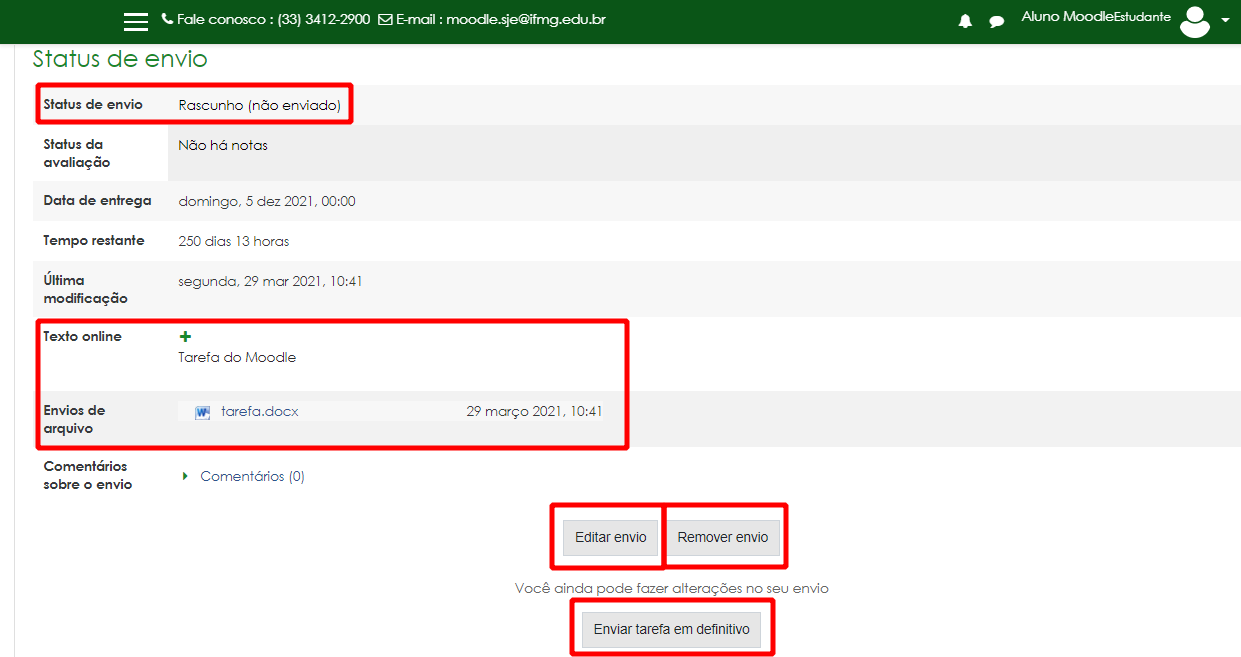
Task: Open the notifications bell
Action: point(965,21)
